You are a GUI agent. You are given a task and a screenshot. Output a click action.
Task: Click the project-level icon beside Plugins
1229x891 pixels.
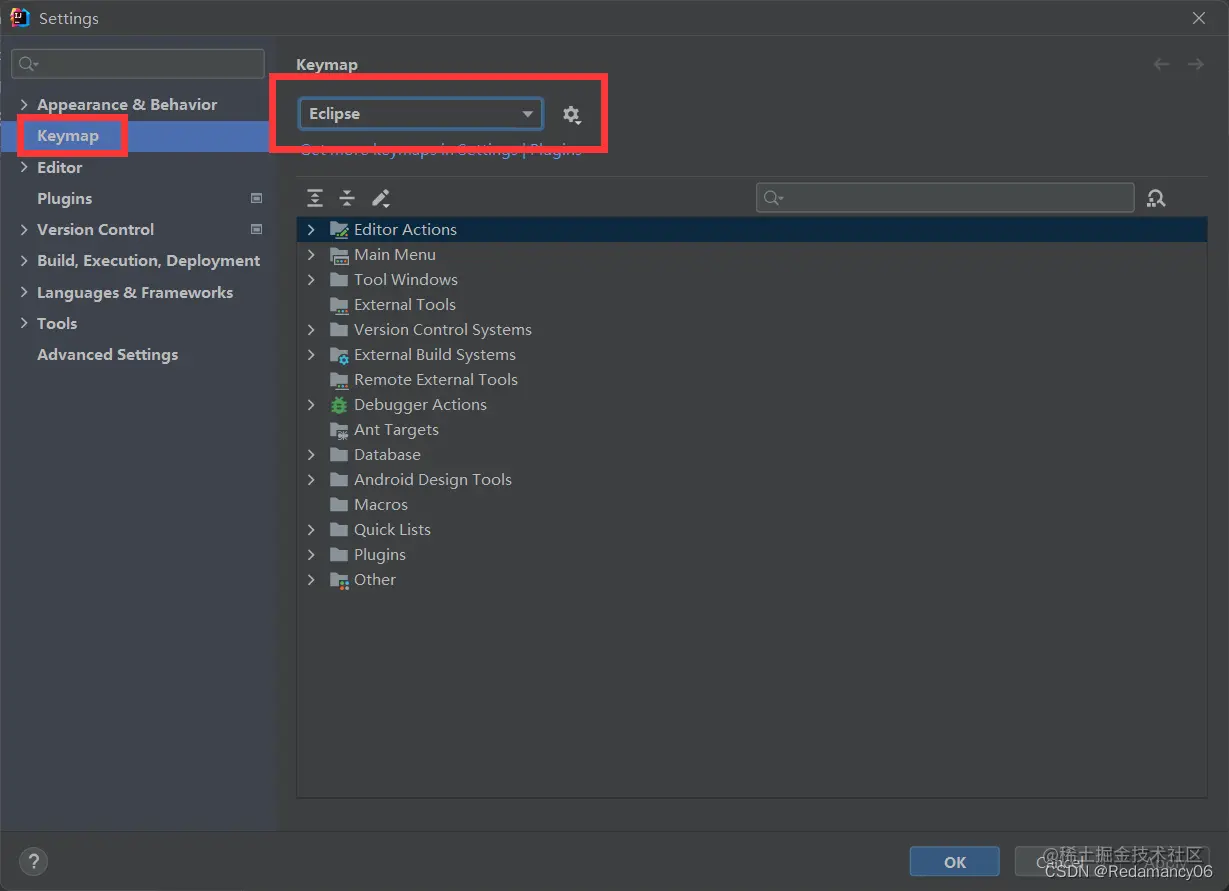[x=256, y=198]
